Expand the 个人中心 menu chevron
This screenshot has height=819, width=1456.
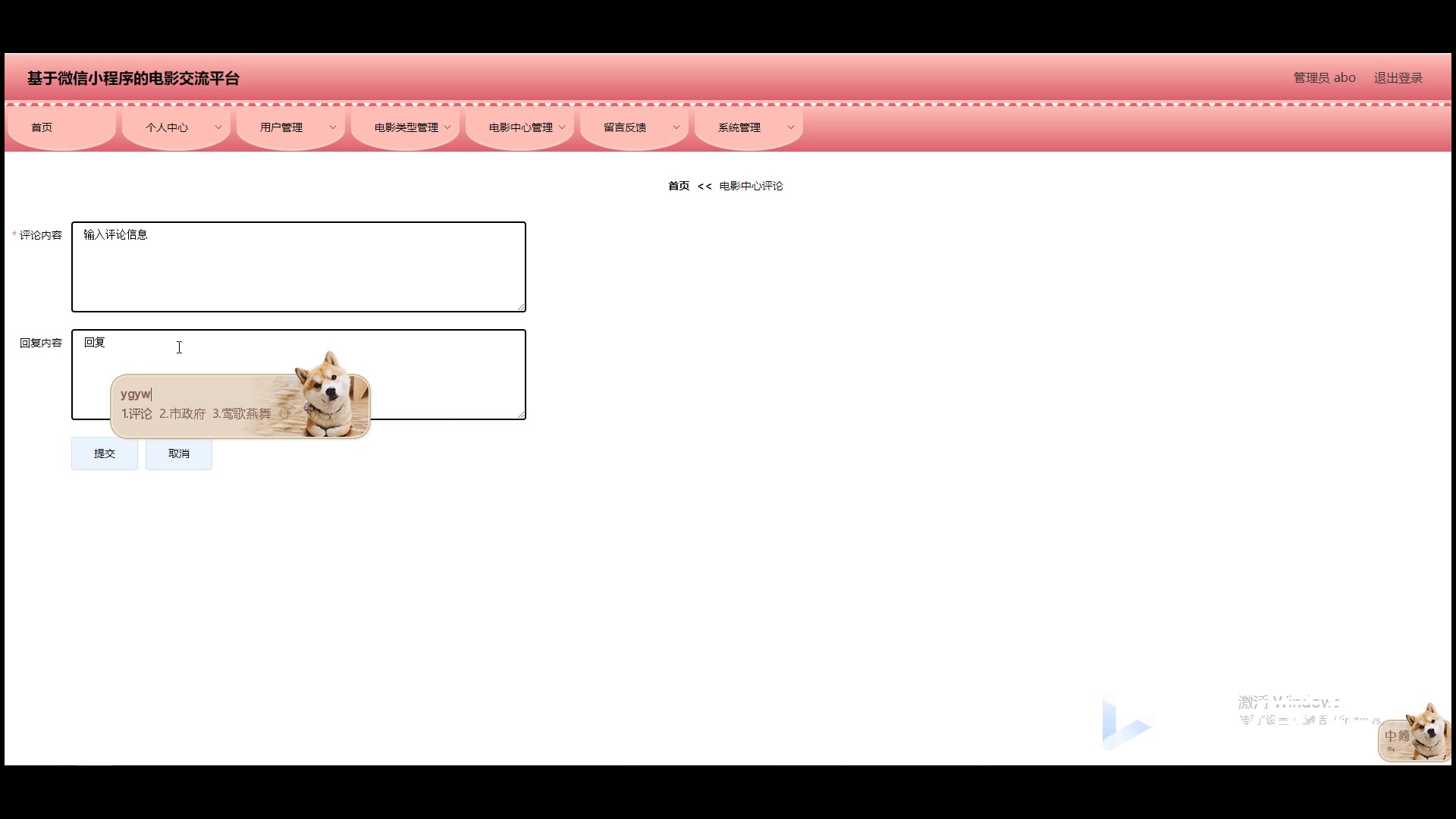pyautogui.click(x=218, y=127)
